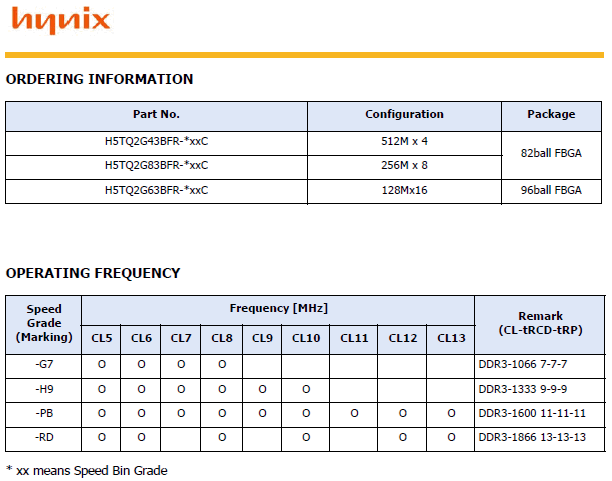Viewport: 612px width, 481px height.
Task: Select the Configuration column header
Action: point(404,114)
